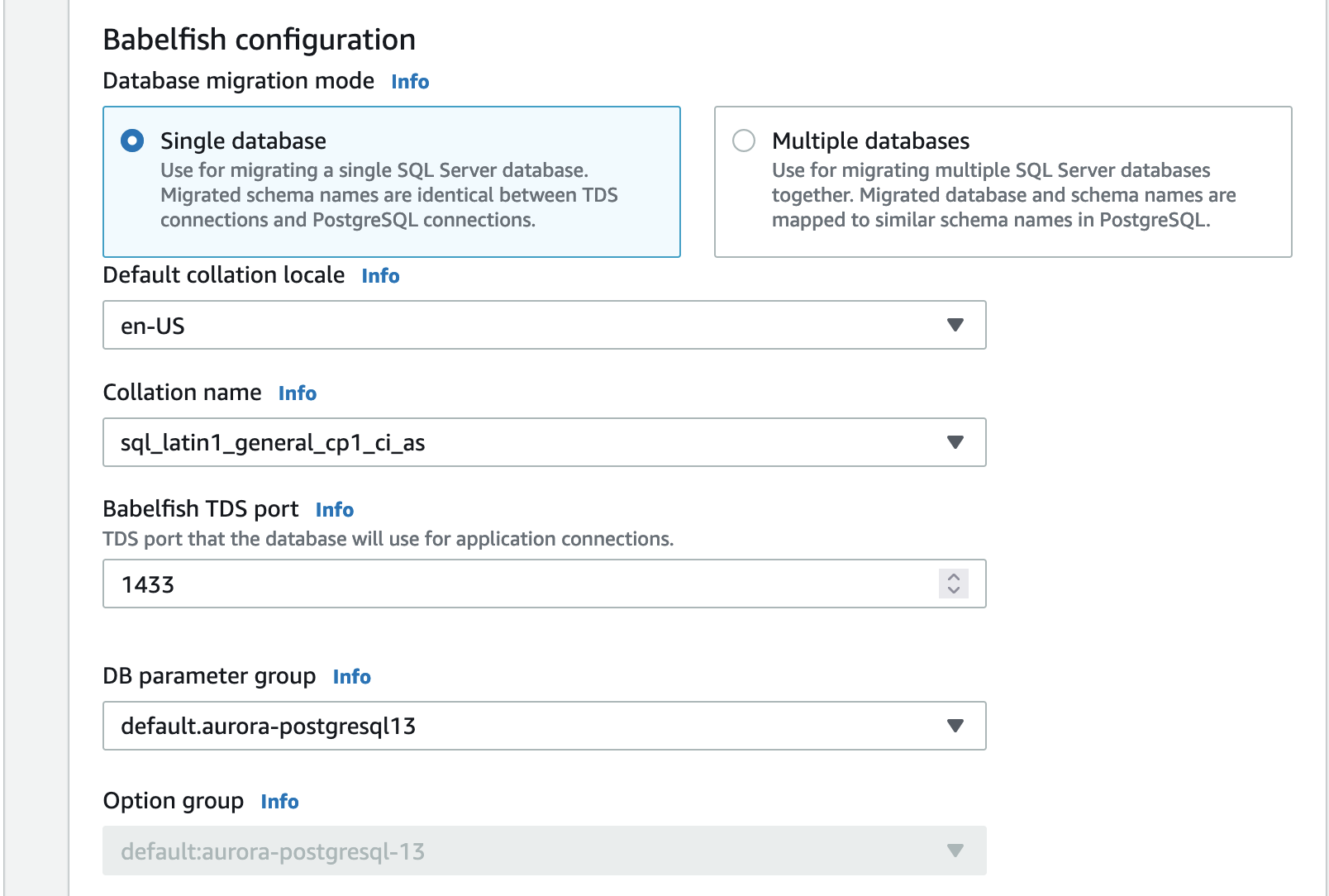Viewport: 1329px width, 896px height.
Task: Open the sql_latin1_general_cp1_ci_as collation dropdown
Action: pyautogui.click(x=545, y=442)
